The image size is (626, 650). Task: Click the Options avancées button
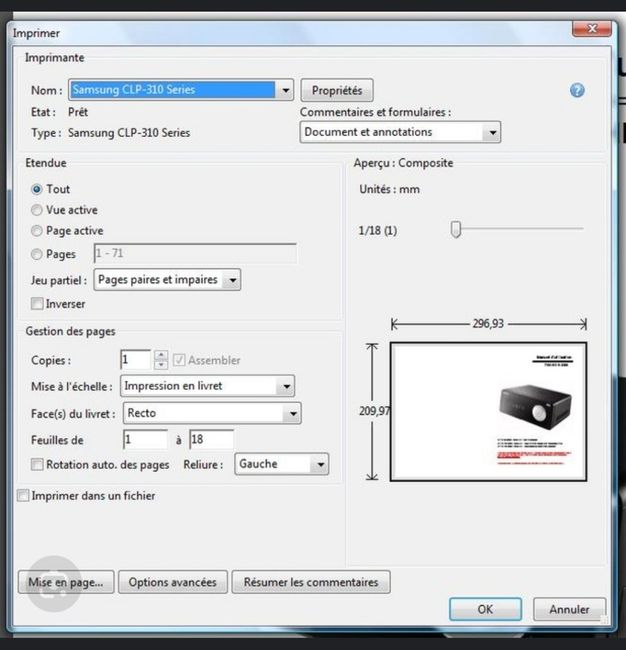click(x=172, y=582)
